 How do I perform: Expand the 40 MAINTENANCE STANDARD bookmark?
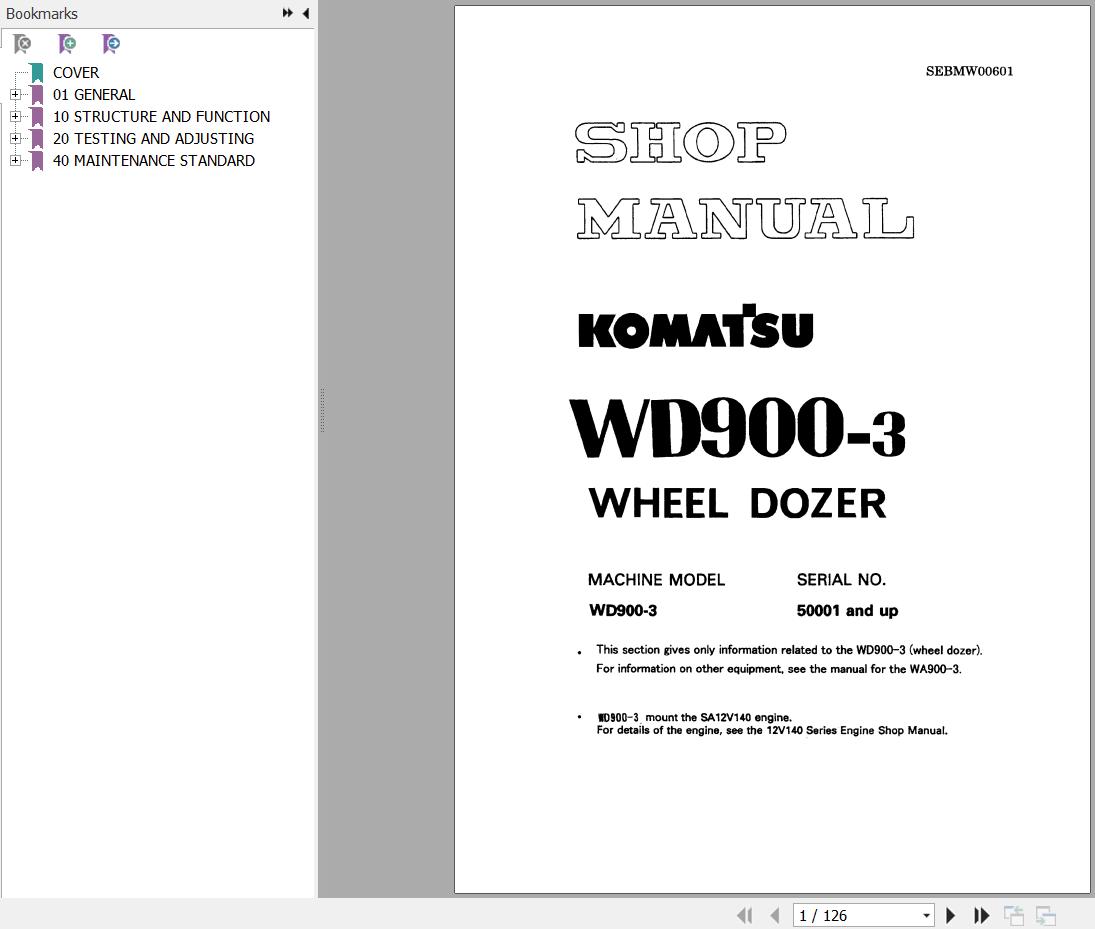15,161
